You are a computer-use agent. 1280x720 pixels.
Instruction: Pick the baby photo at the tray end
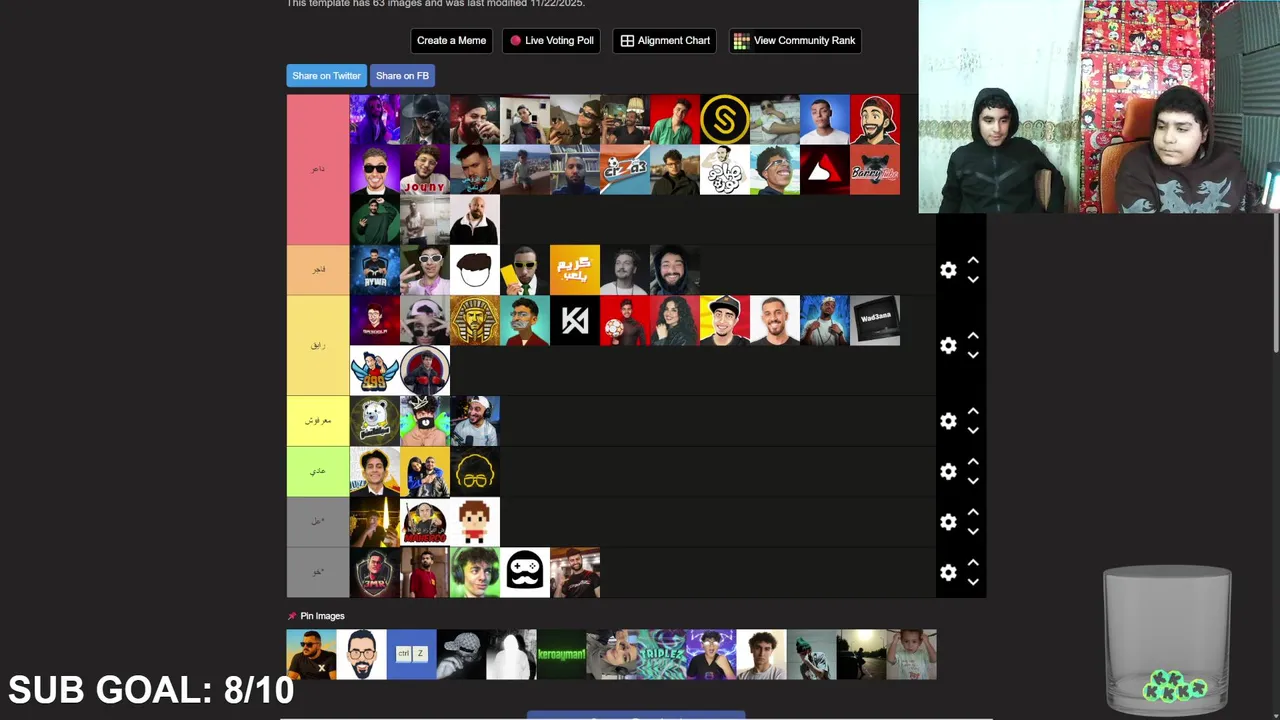[x=912, y=655]
